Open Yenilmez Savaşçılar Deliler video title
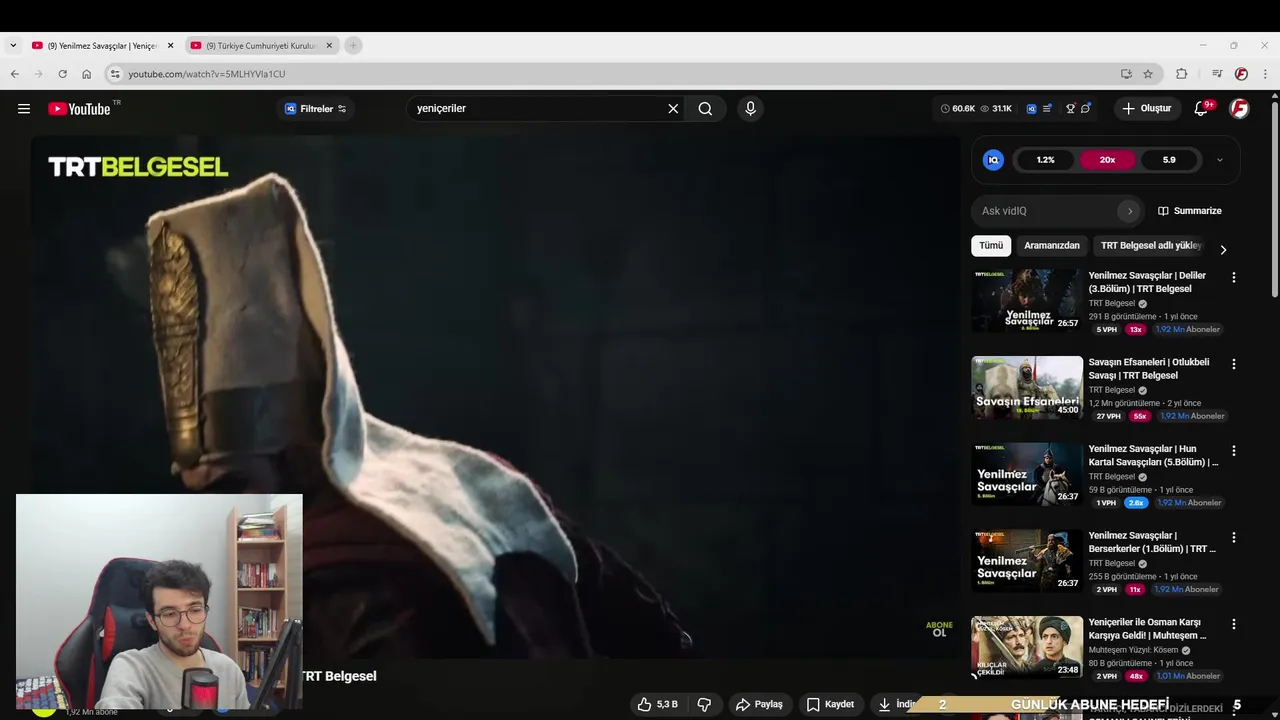Screen dimensions: 1280x720 coord(1147,282)
